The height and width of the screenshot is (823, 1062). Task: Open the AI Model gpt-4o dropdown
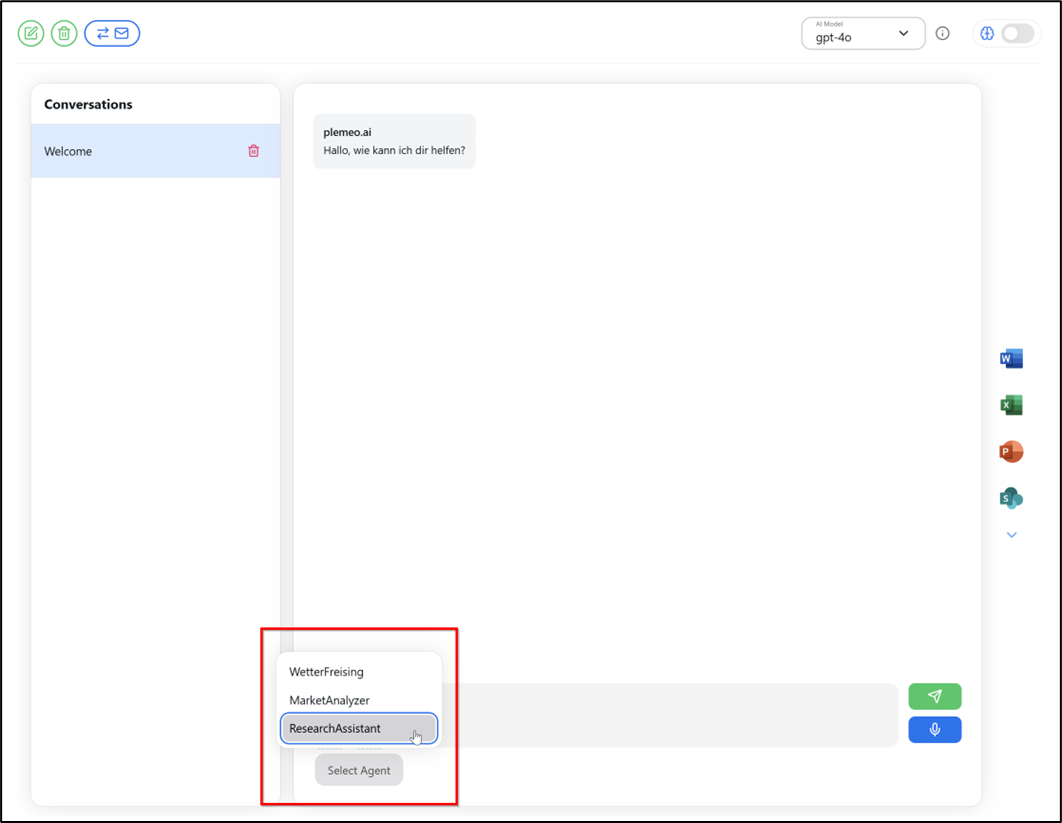point(862,34)
